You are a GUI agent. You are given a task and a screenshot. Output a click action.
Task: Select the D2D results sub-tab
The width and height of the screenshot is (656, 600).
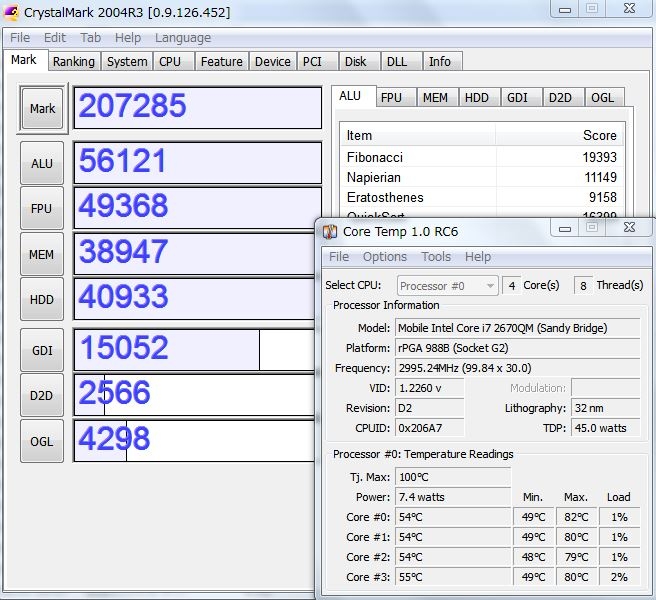(562, 97)
